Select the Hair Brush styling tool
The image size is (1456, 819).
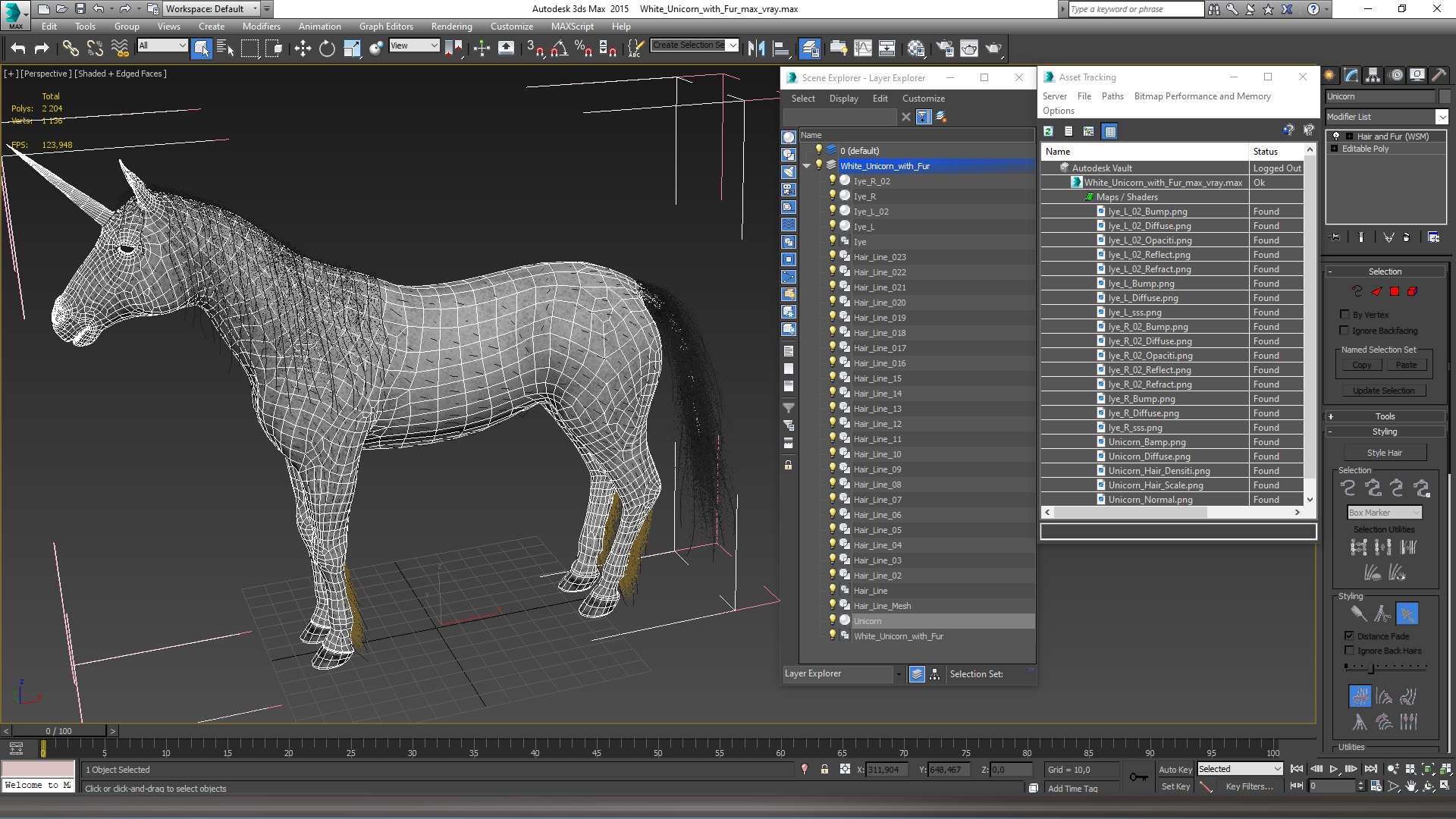click(1358, 613)
